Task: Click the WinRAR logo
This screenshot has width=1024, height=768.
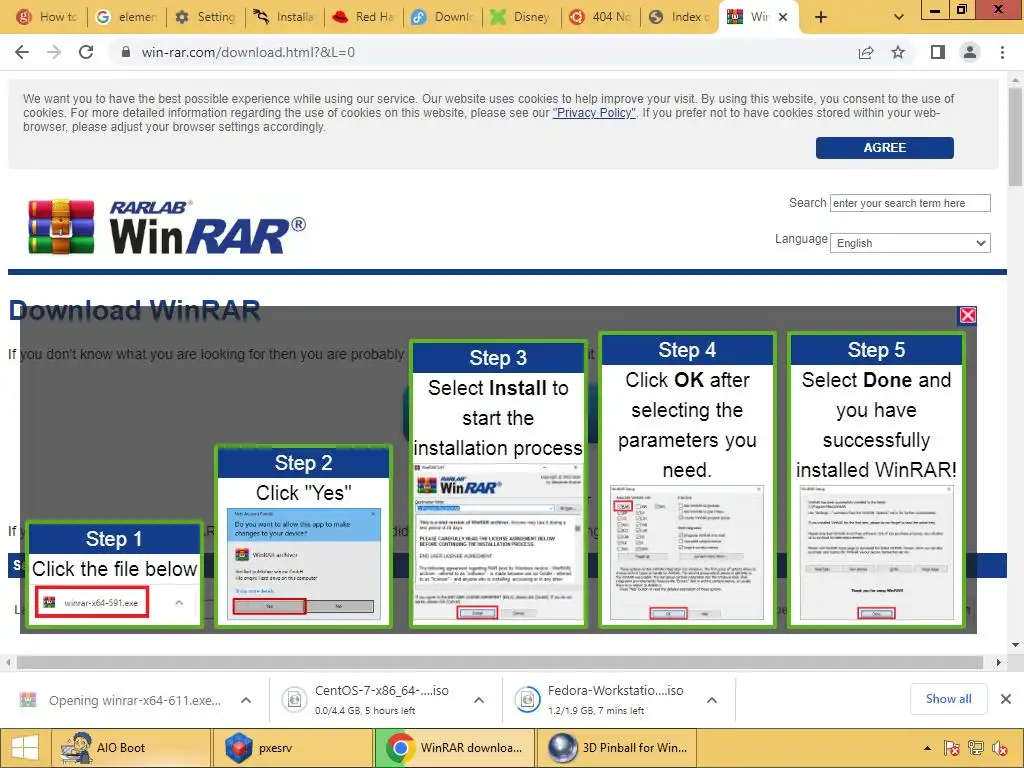Action: tap(167, 227)
